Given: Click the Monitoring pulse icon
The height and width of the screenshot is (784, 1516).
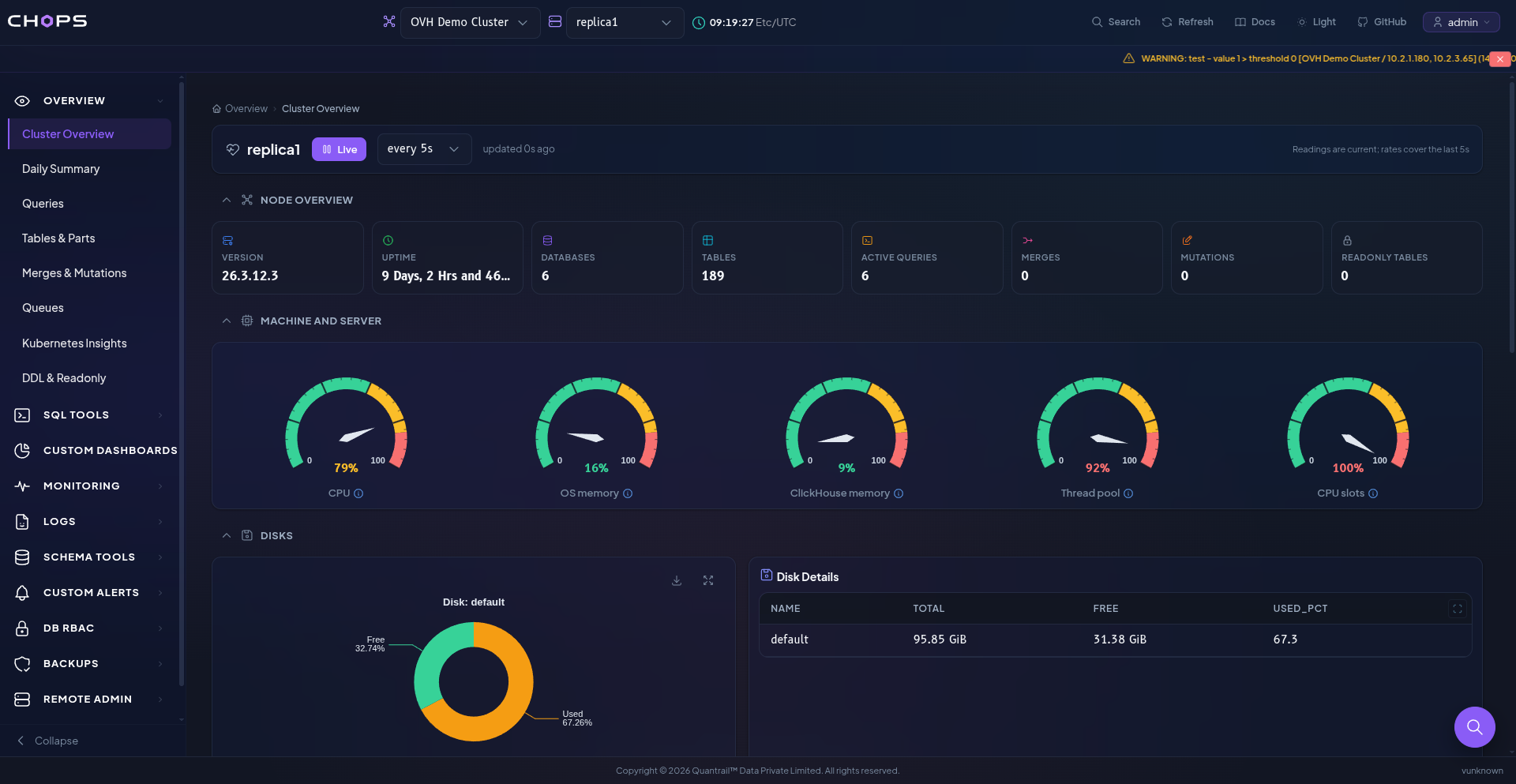Looking at the screenshot, I should tap(22, 486).
